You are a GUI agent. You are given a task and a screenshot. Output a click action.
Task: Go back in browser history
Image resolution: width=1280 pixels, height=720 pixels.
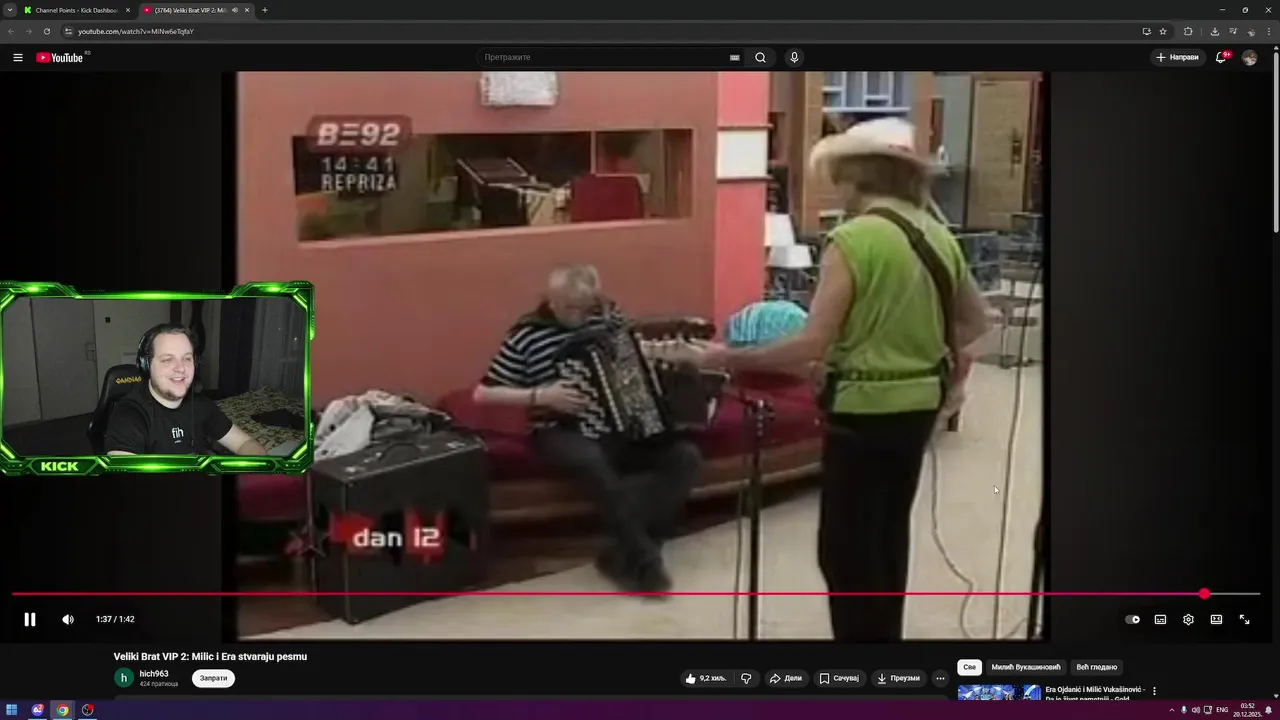pos(11,31)
